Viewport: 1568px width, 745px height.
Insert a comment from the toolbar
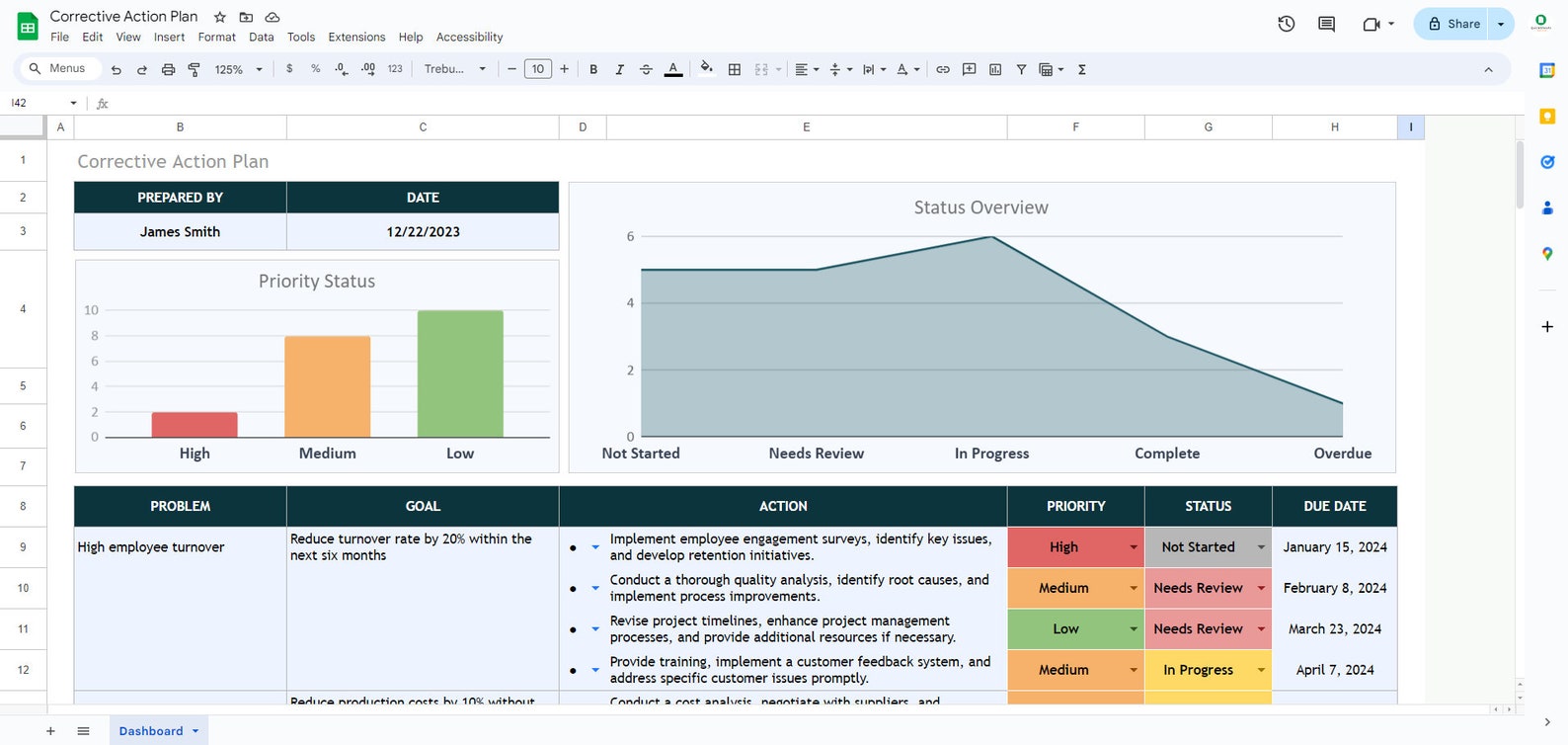[x=970, y=69]
